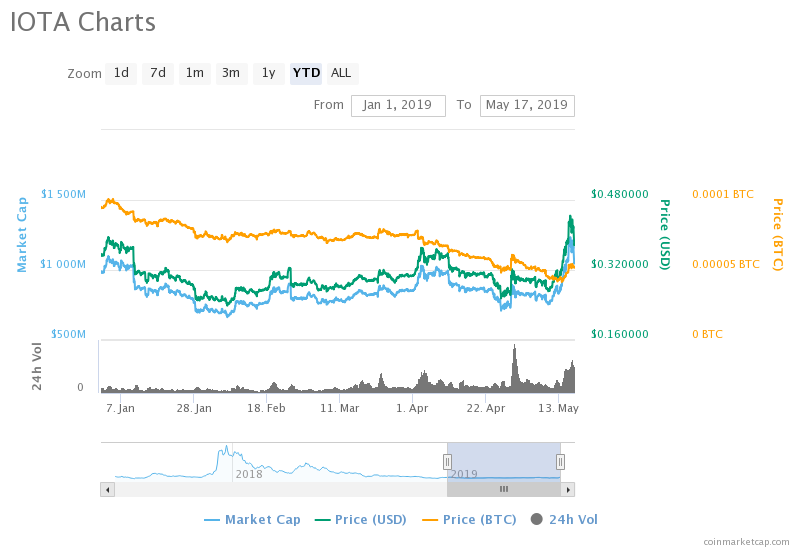
Task: Click the navigator scrollbar thumb
Action: pyautogui.click(x=504, y=489)
